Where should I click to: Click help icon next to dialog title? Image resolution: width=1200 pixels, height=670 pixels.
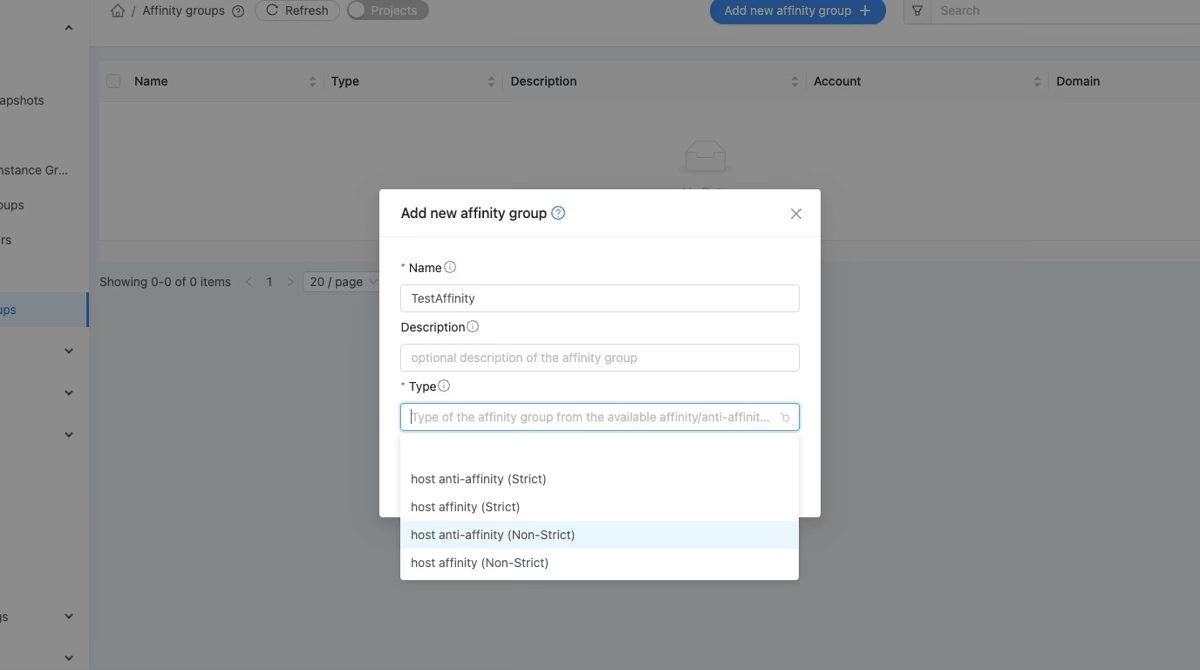pyautogui.click(x=558, y=213)
